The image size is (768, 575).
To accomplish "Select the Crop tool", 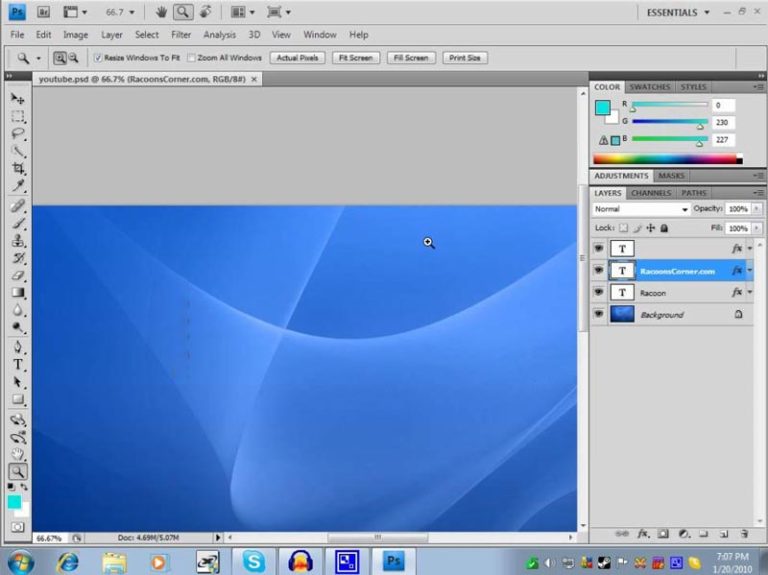I will coord(18,168).
